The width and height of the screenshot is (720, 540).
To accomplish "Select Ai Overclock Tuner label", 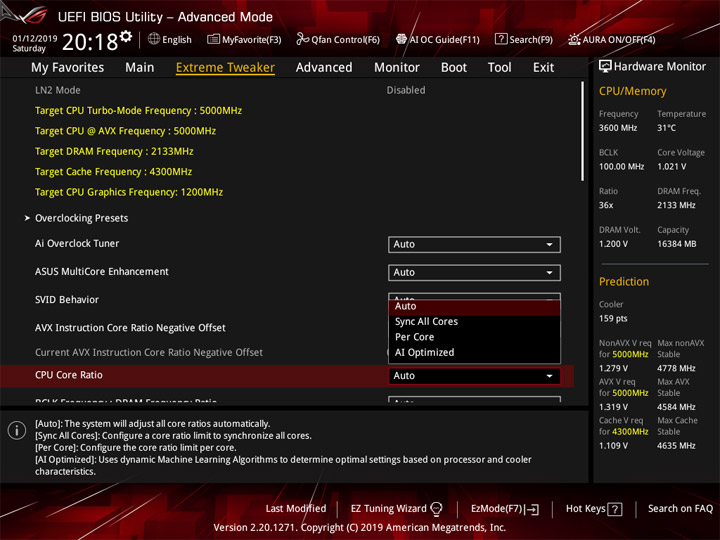I will pyautogui.click(x=77, y=243).
